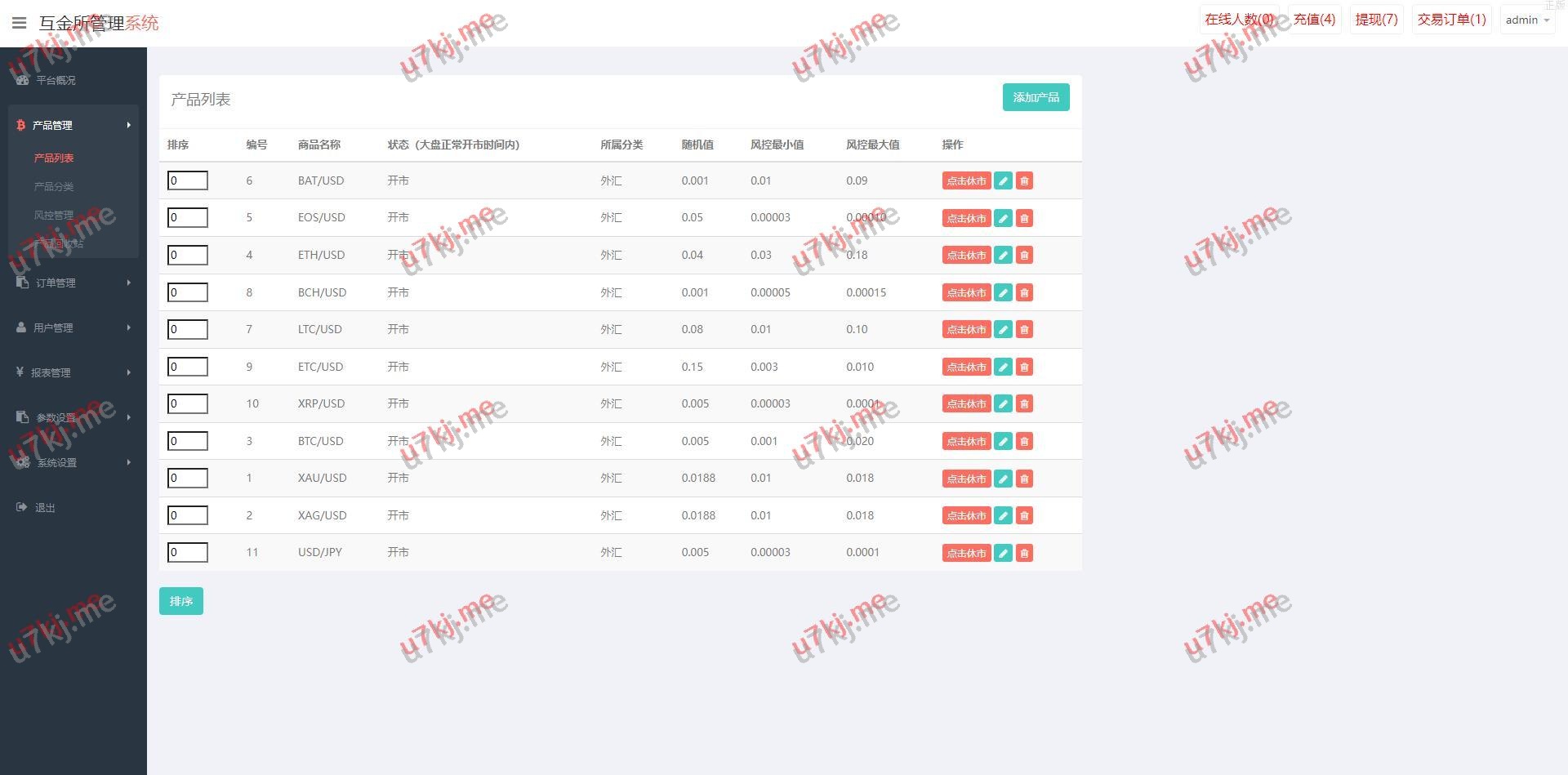This screenshot has height=775, width=1568.
Task: Click the 添加产品 button
Action: click(1036, 97)
